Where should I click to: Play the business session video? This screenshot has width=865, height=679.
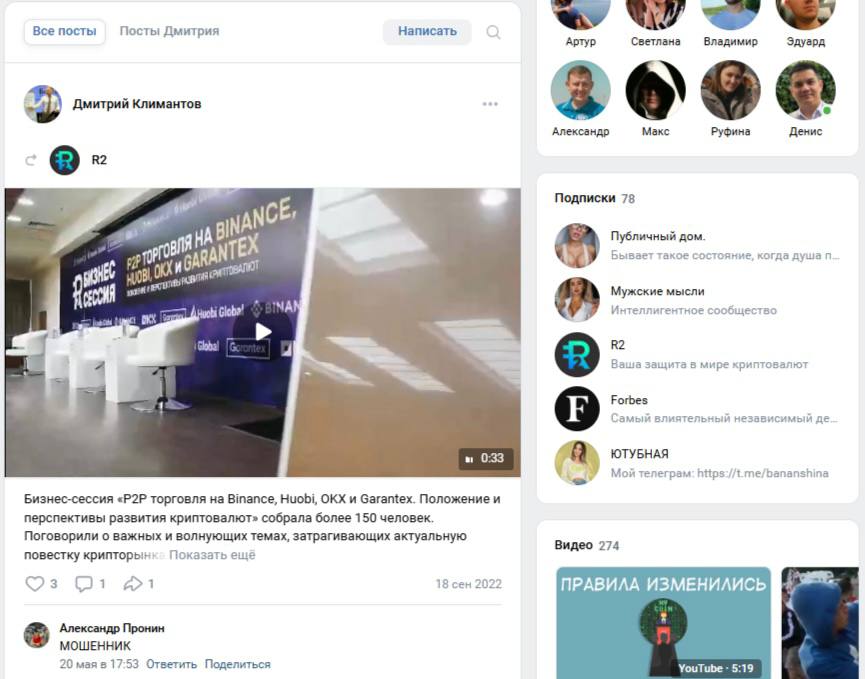[x=263, y=332]
